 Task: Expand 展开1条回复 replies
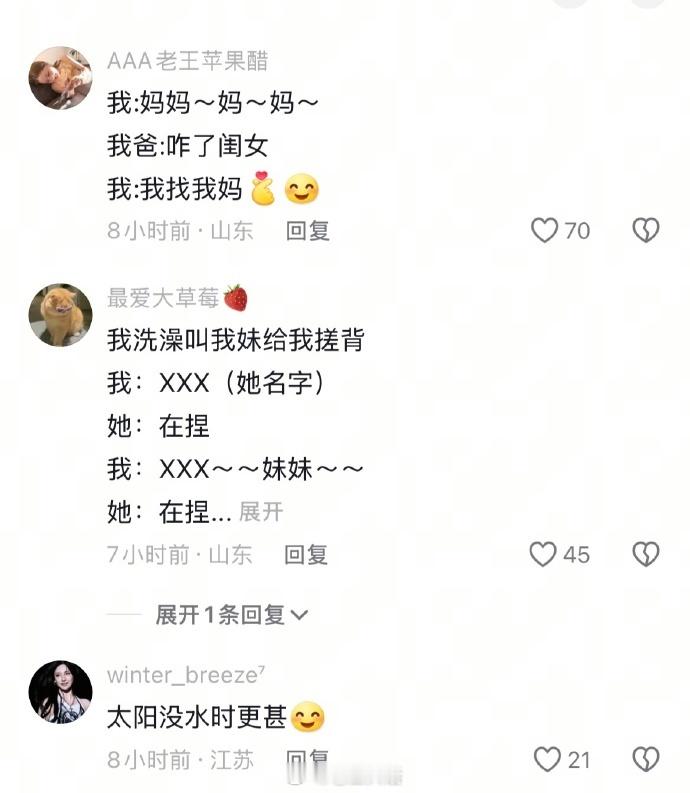(x=232, y=615)
